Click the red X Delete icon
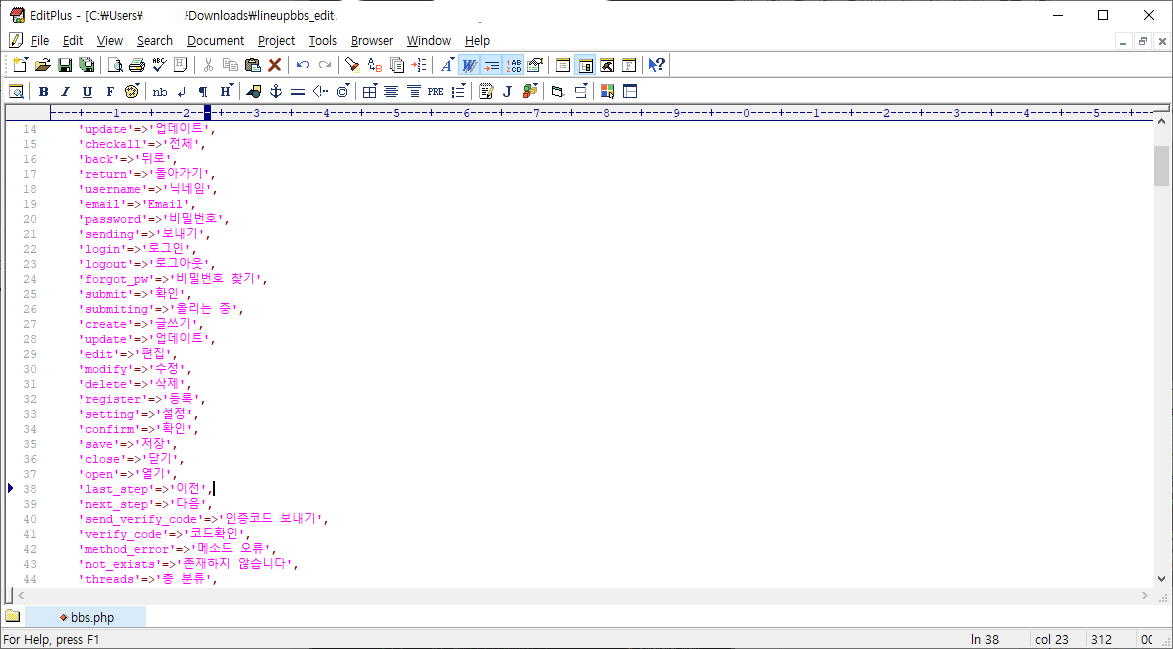This screenshot has height=649, width=1173. click(x=274, y=65)
